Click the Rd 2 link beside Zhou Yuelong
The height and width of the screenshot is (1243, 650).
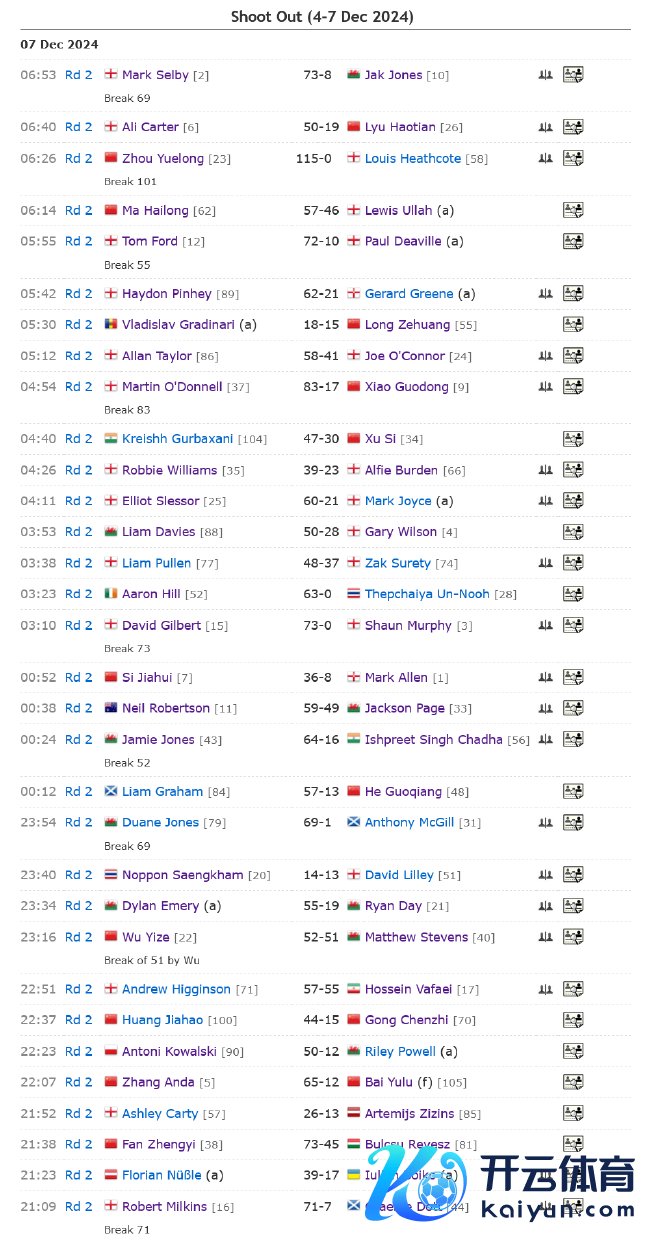78,158
